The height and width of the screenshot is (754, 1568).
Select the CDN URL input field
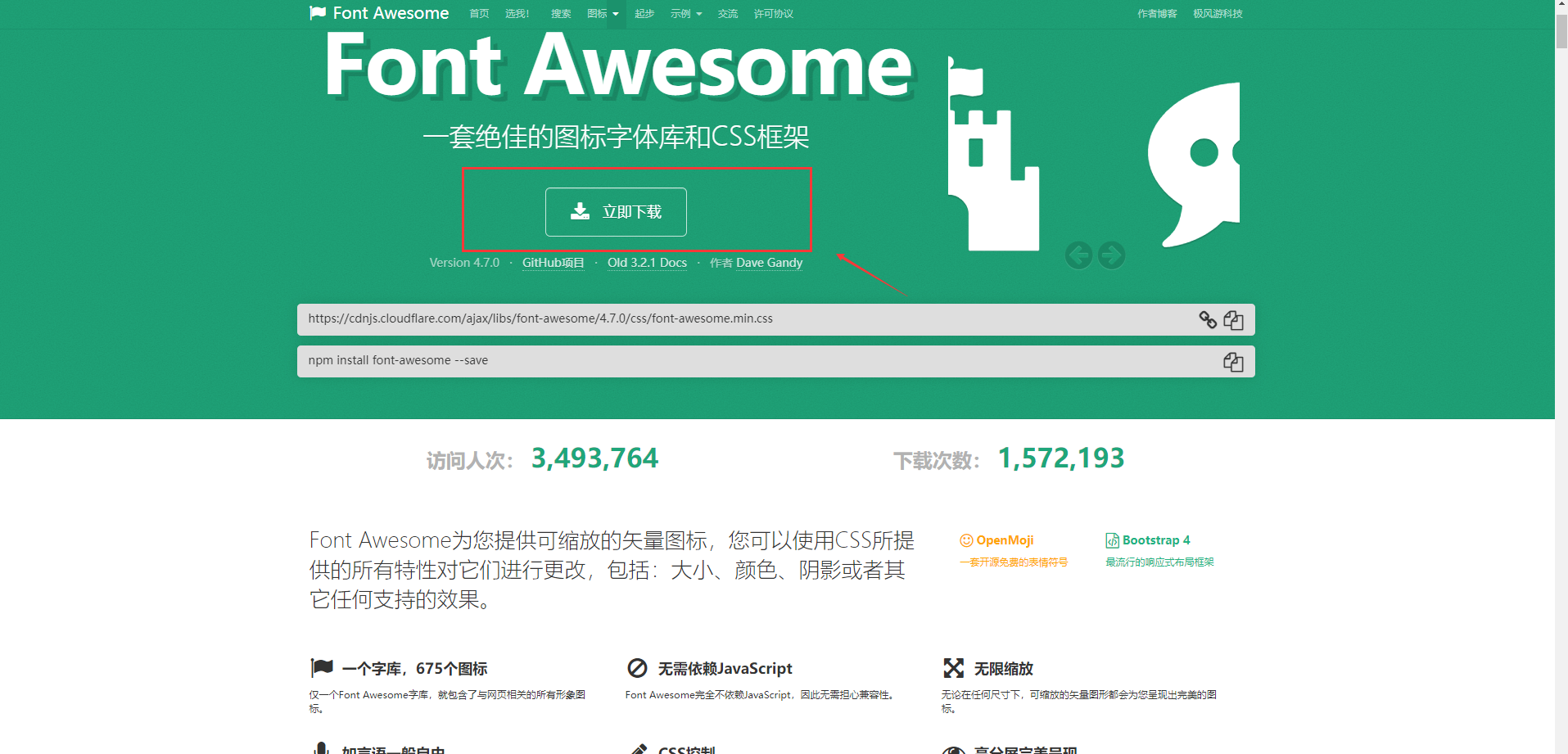click(x=737, y=318)
